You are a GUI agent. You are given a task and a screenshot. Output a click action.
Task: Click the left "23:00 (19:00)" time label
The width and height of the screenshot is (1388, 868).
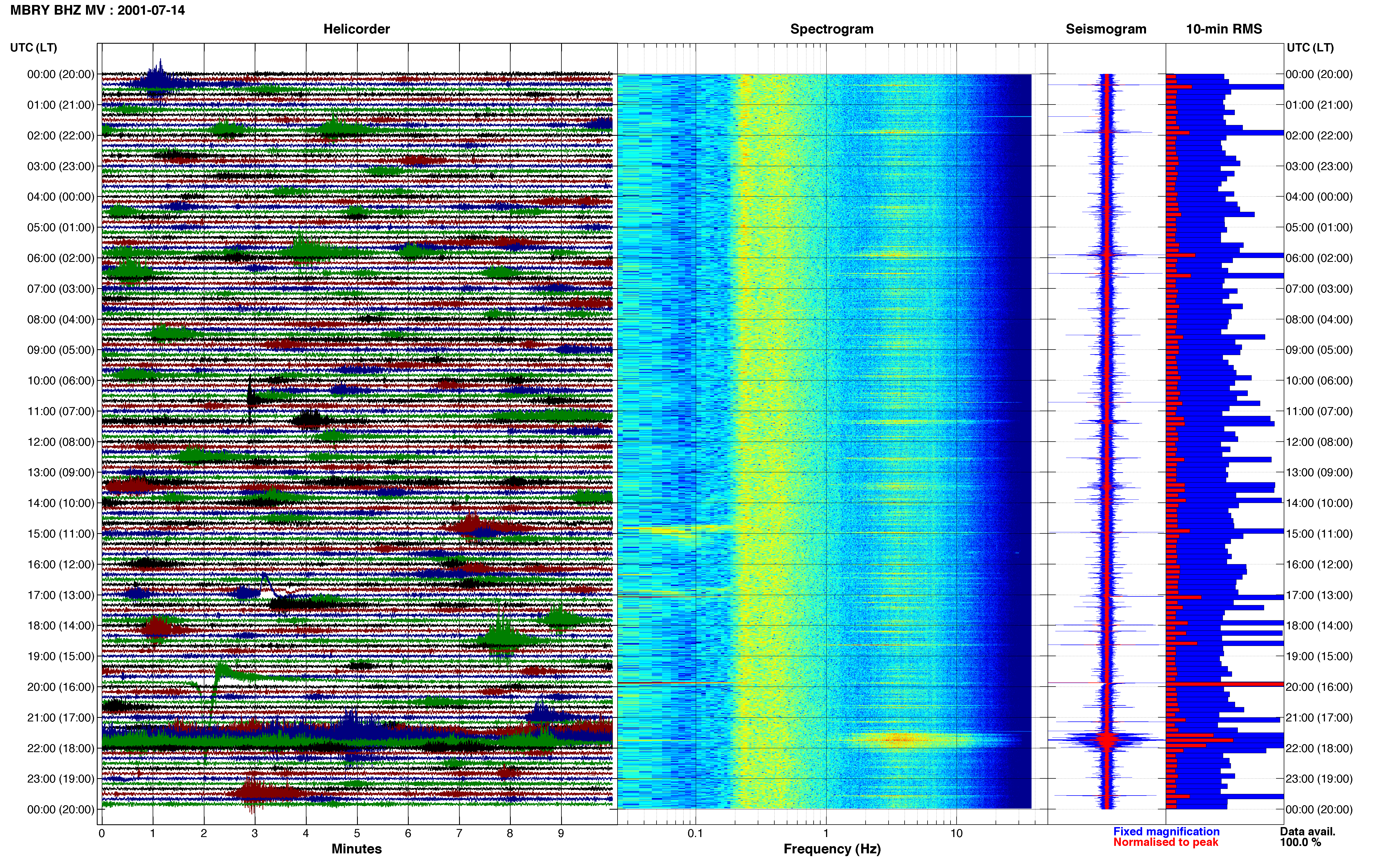coord(61,778)
